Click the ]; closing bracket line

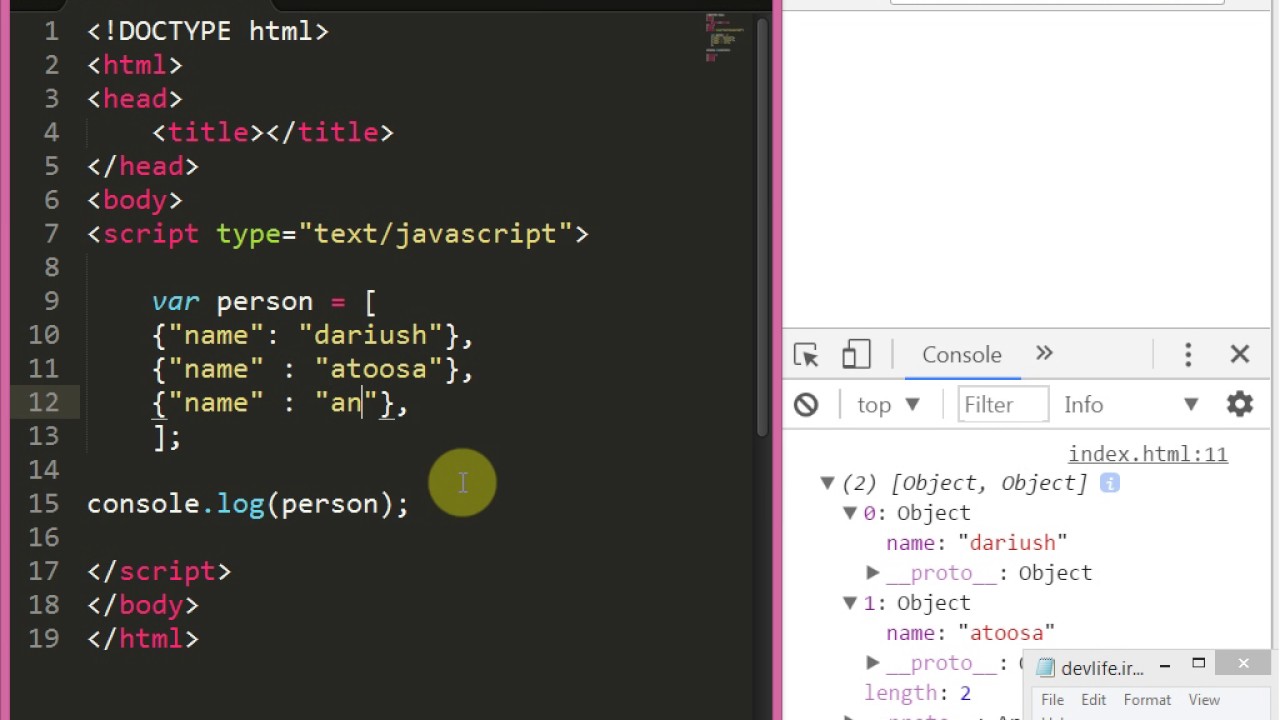tap(167, 437)
